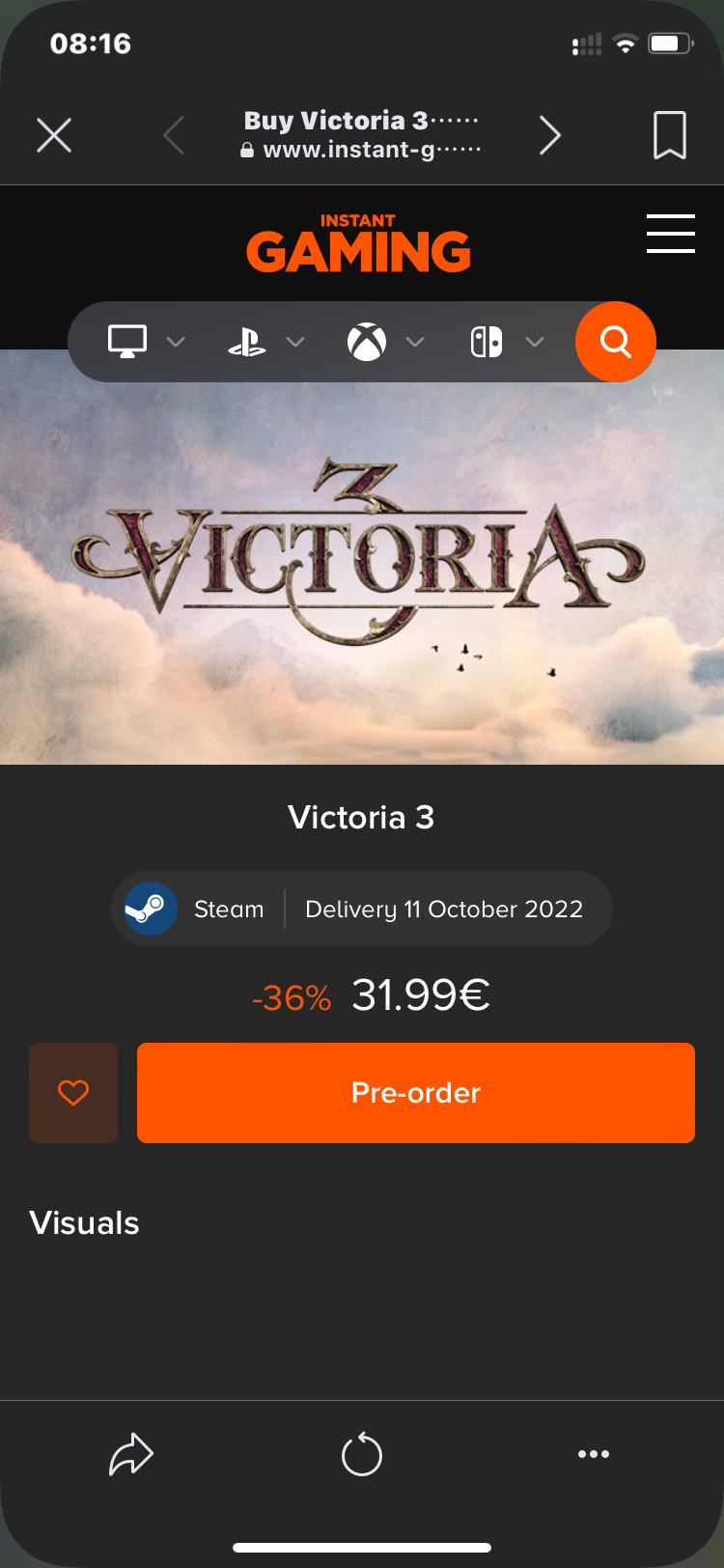724x1568 pixels.
Task: Select the PlayStation platform icon
Action: (x=247, y=342)
